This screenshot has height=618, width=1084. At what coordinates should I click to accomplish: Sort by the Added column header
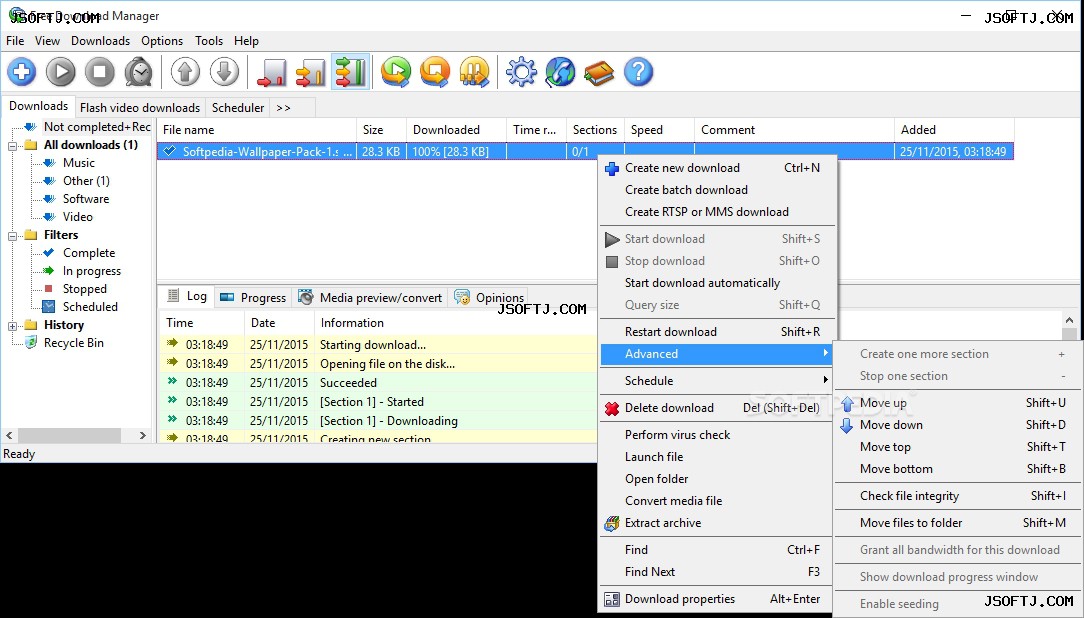[x=954, y=130]
